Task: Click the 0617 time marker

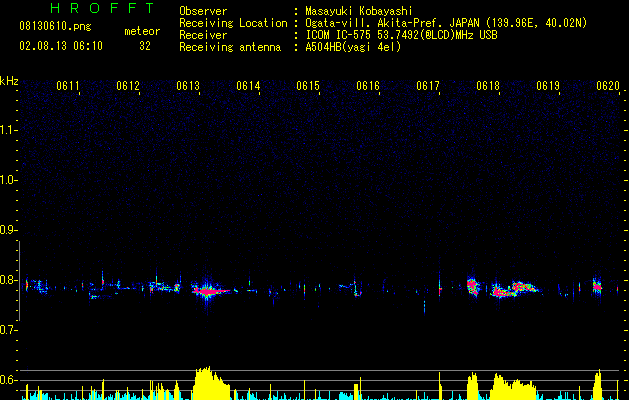Action: (x=428, y=86)
